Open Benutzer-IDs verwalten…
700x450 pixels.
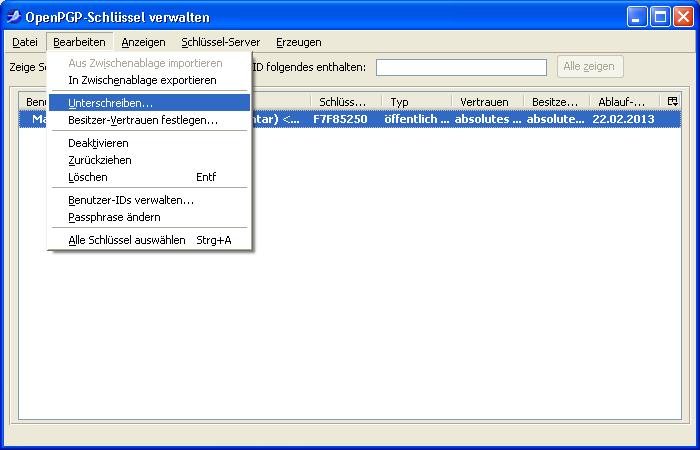tap(149, 200)
